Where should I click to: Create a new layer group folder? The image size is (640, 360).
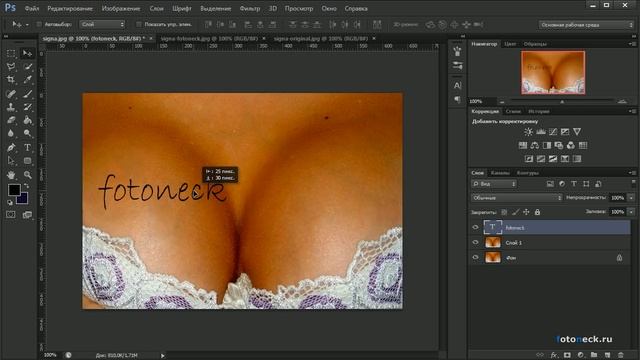594,355
